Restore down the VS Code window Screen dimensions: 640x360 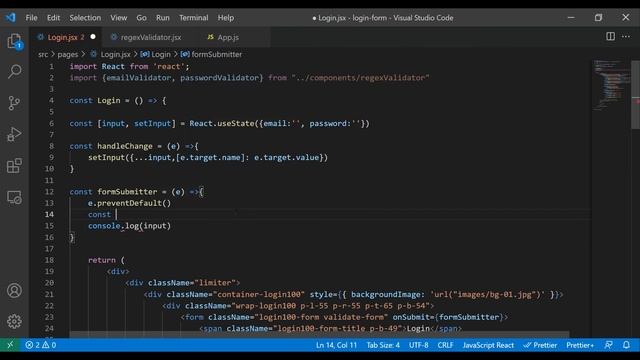(x=598, y=18)
